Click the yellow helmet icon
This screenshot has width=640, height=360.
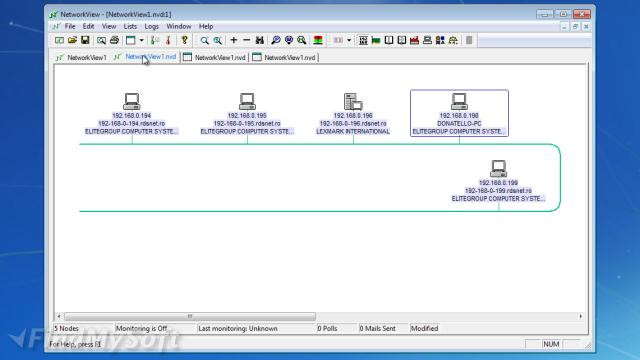coord(453,40)
